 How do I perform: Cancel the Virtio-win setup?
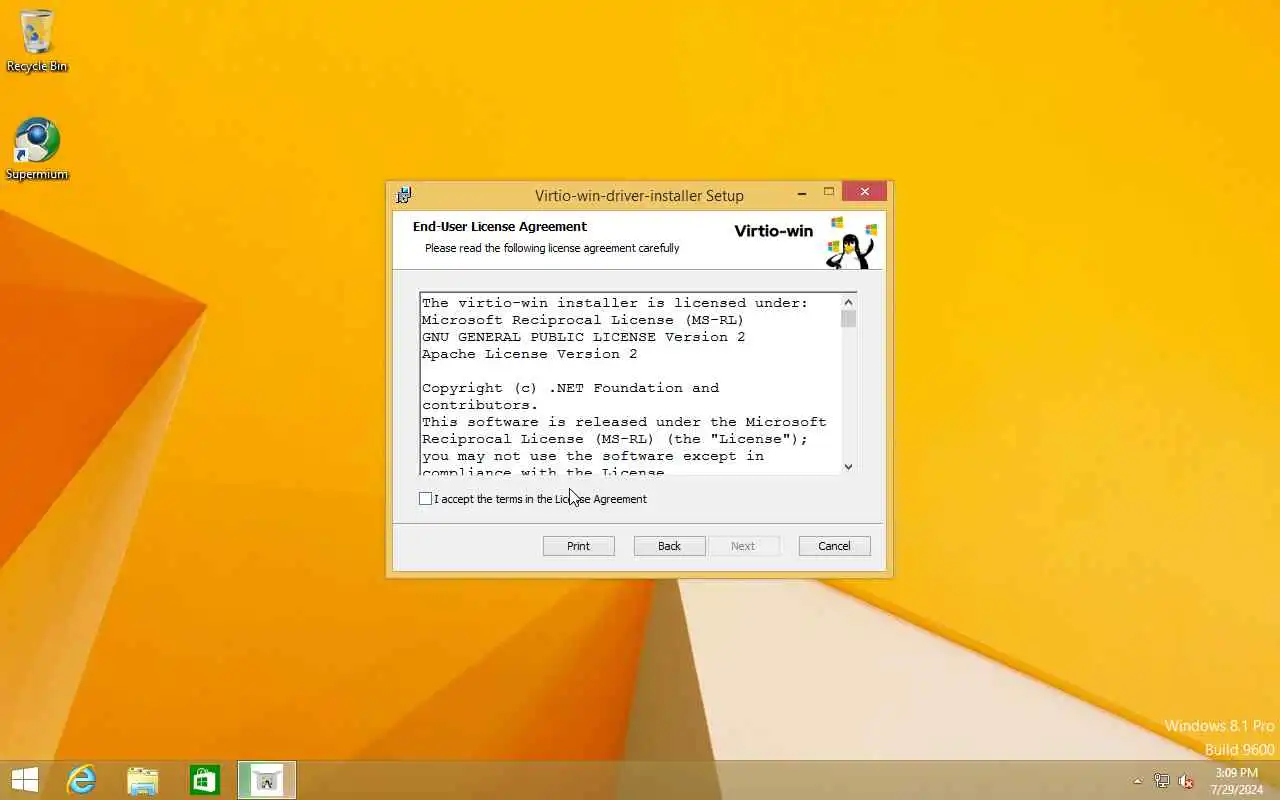(x=834, y=546)
